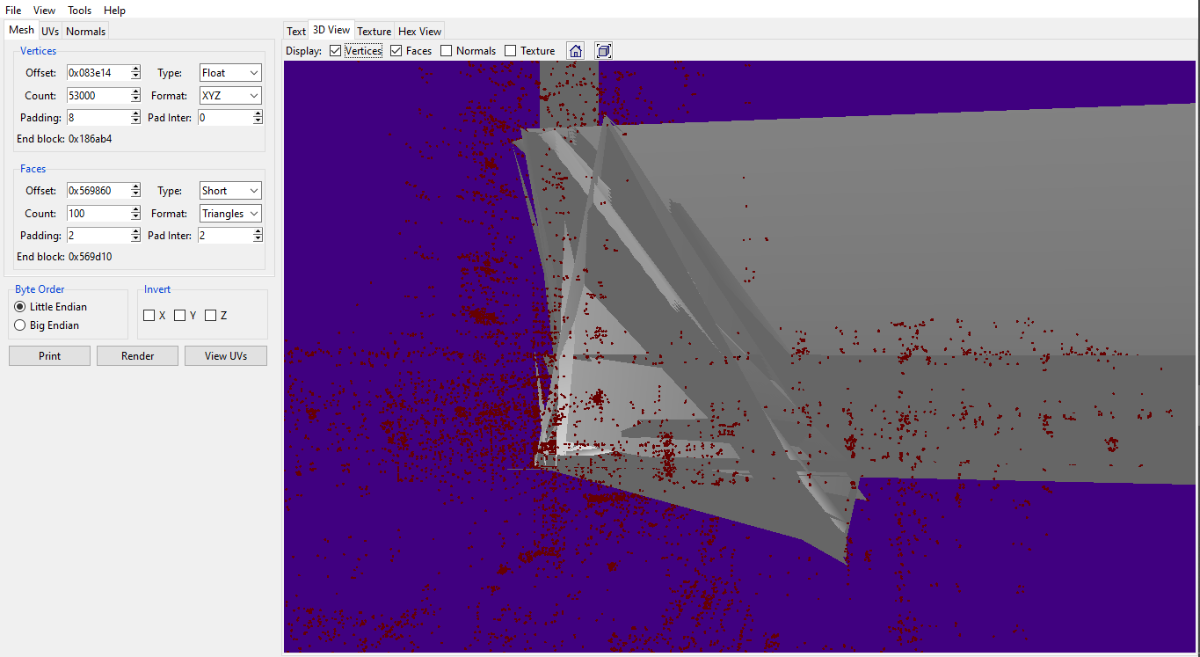Click the Render button
The width and height of the screenshot is (1200, 657).
tap(138, 356)
